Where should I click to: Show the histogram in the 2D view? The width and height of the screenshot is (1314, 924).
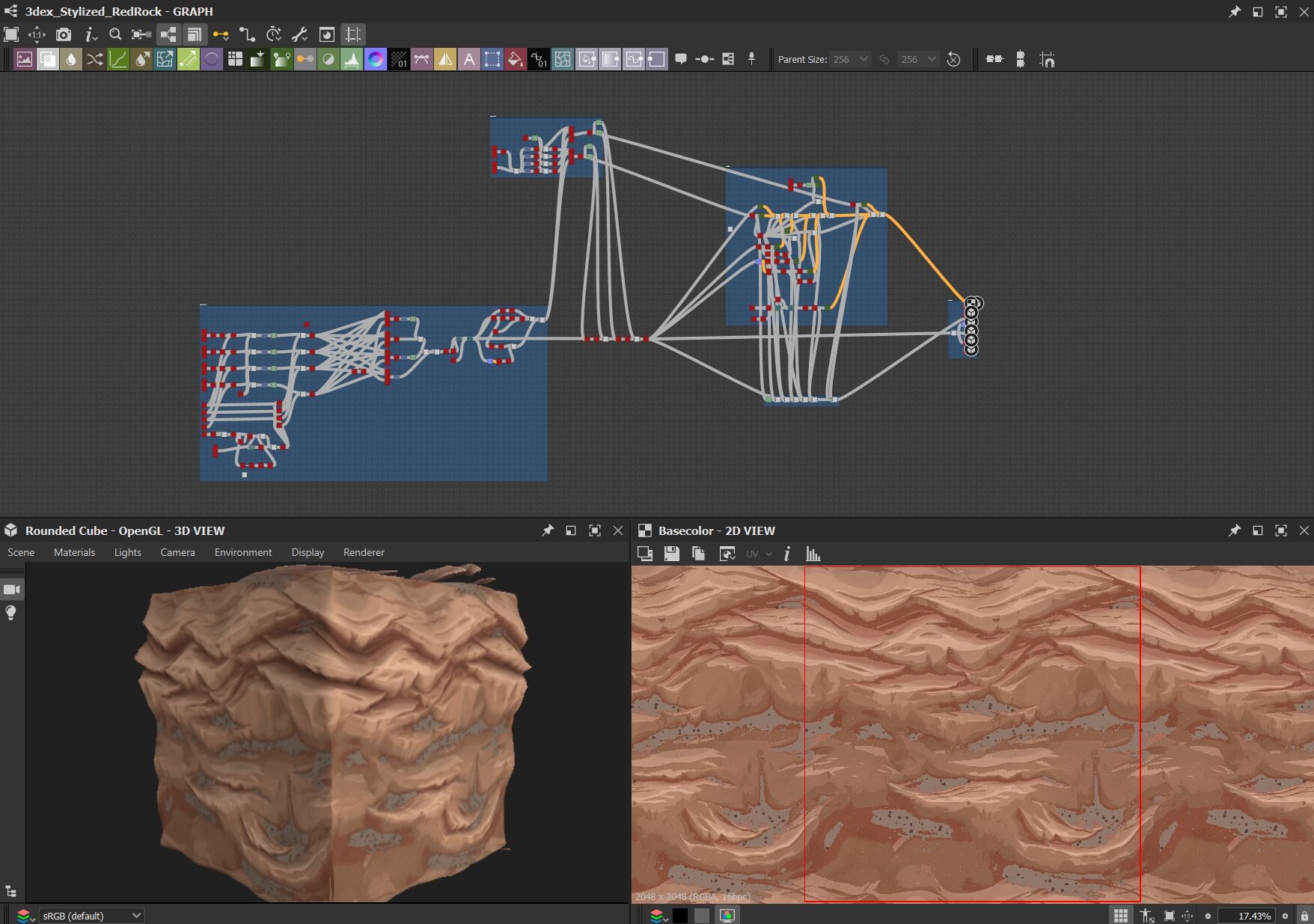(x=813, y=554)
